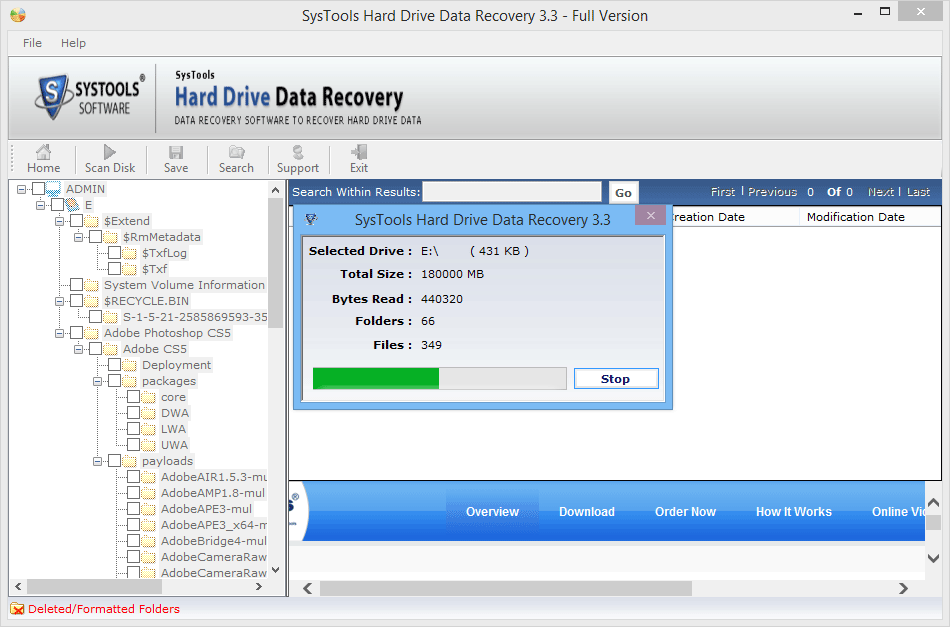Click the Deleted/Formatted Folders legend icon
The width and height of the screenshot is (950, 627).
point(17,609)
